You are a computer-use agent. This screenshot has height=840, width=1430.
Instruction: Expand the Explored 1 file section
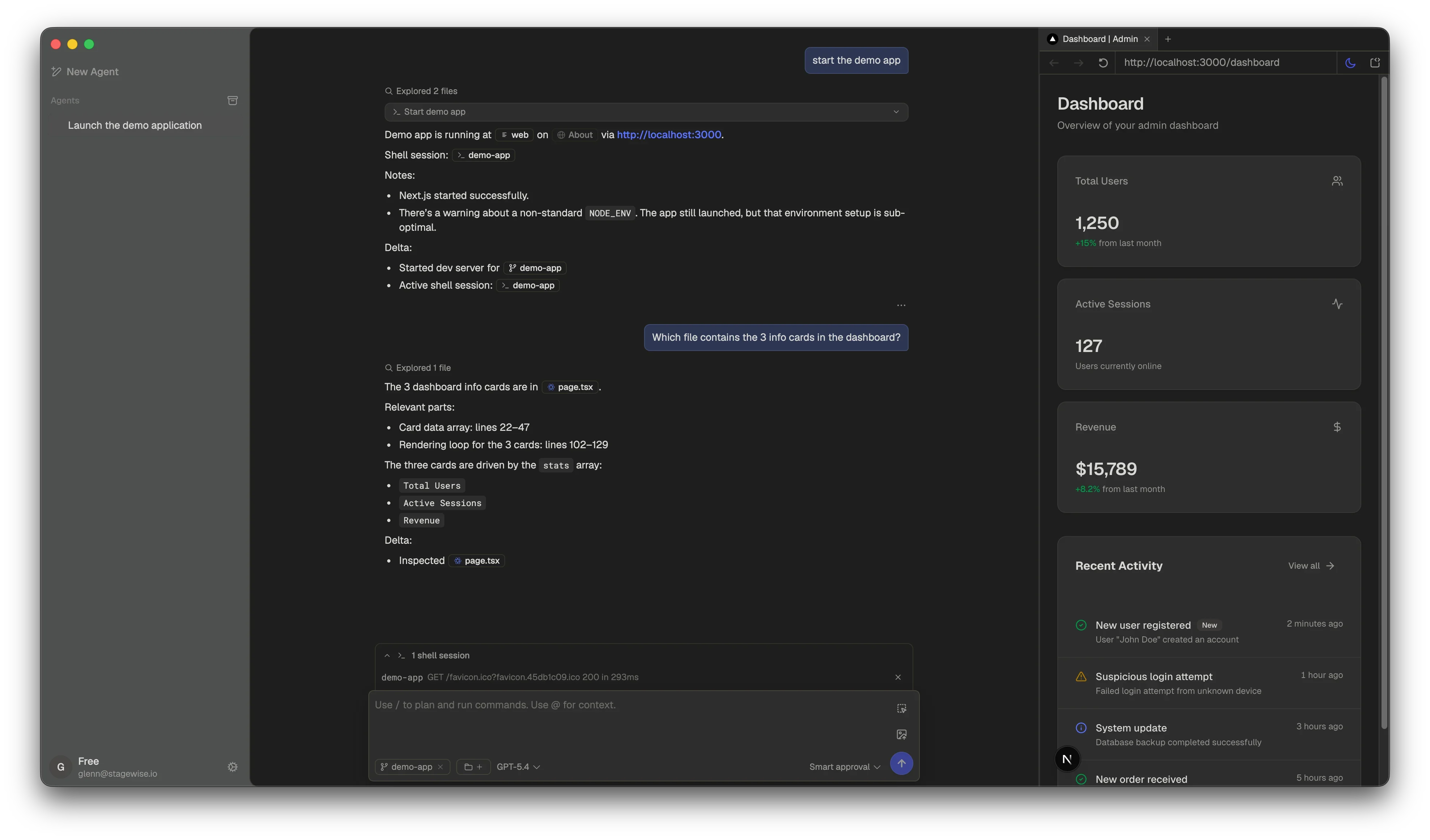coord(418,368)
